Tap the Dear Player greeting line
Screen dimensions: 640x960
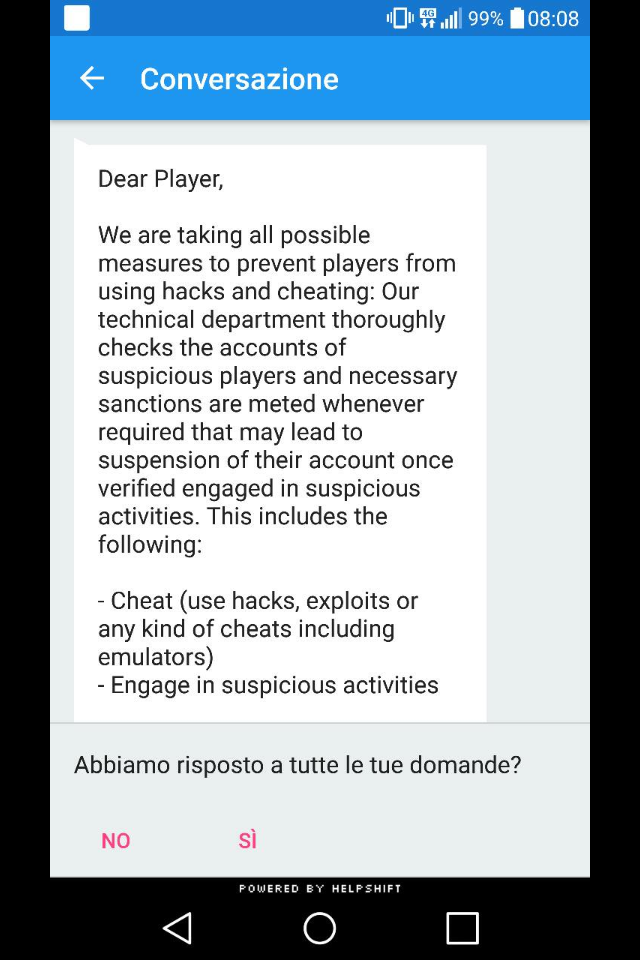160,179
